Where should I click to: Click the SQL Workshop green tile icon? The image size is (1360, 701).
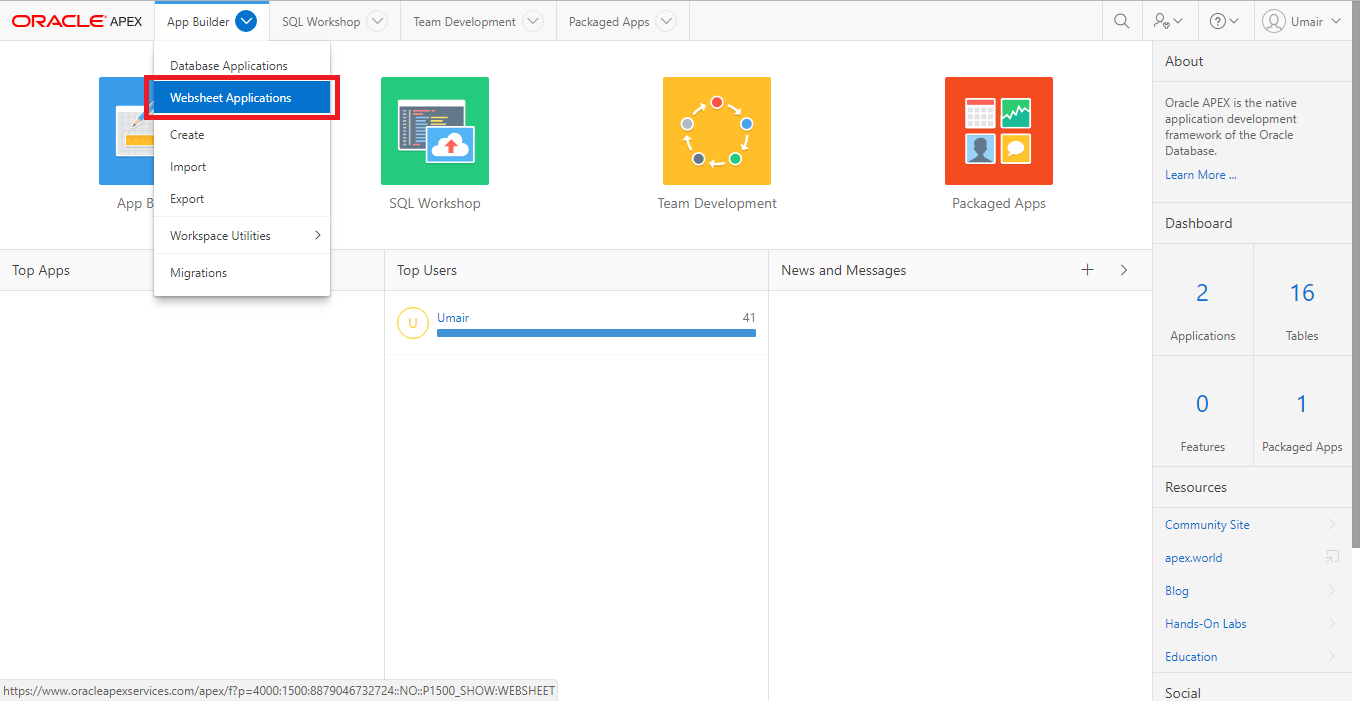435,131
